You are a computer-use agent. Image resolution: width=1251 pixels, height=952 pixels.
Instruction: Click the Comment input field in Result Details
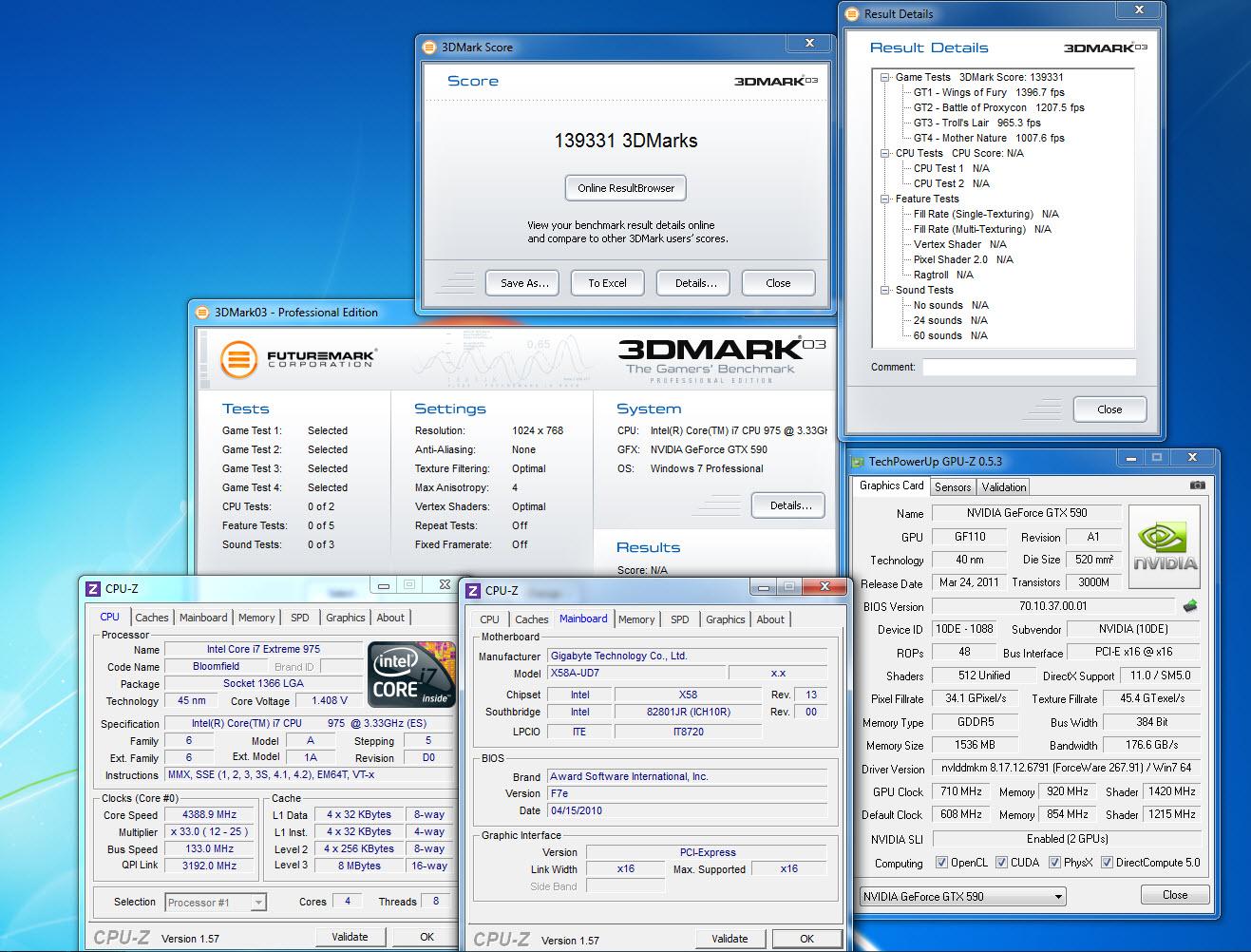(1029, 367)
